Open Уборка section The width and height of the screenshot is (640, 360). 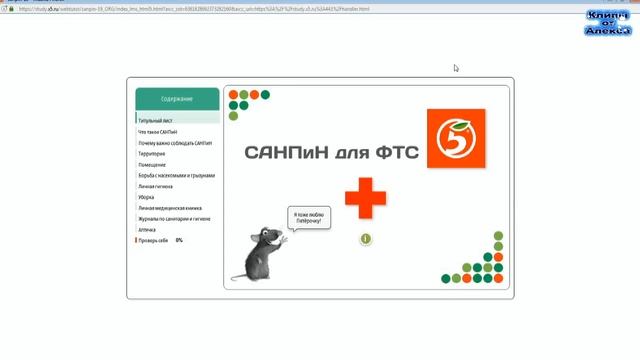(x=146, y=197)
